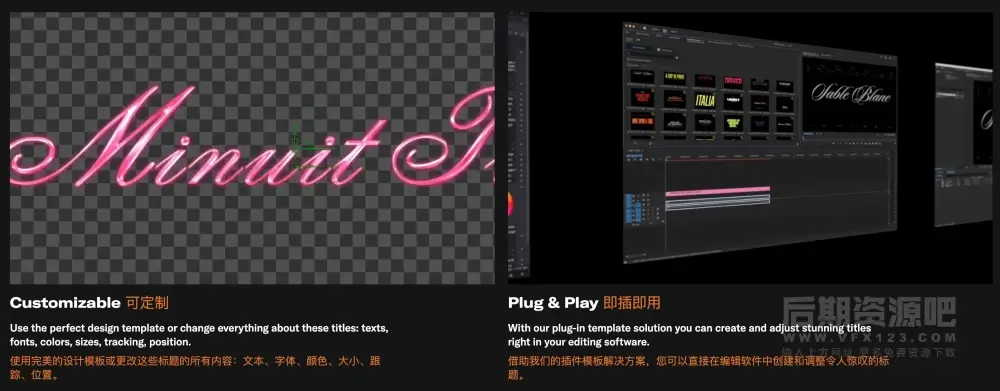Select the red DRIVER title thumbnail

pyautogui.click(x=733, y=82)
